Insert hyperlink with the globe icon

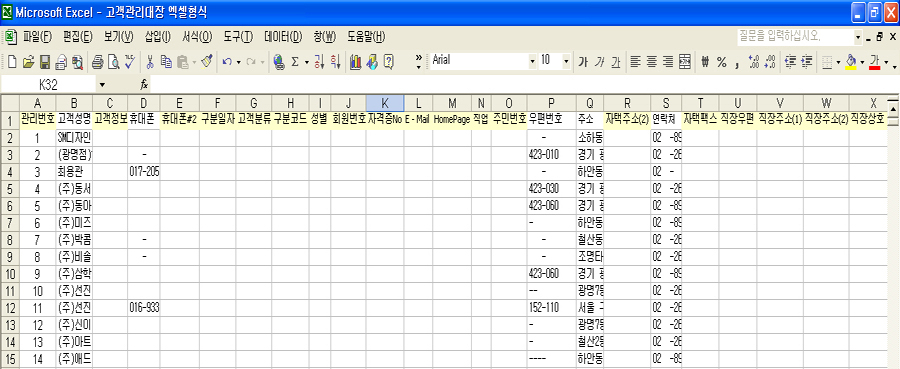tap(279, 61)
